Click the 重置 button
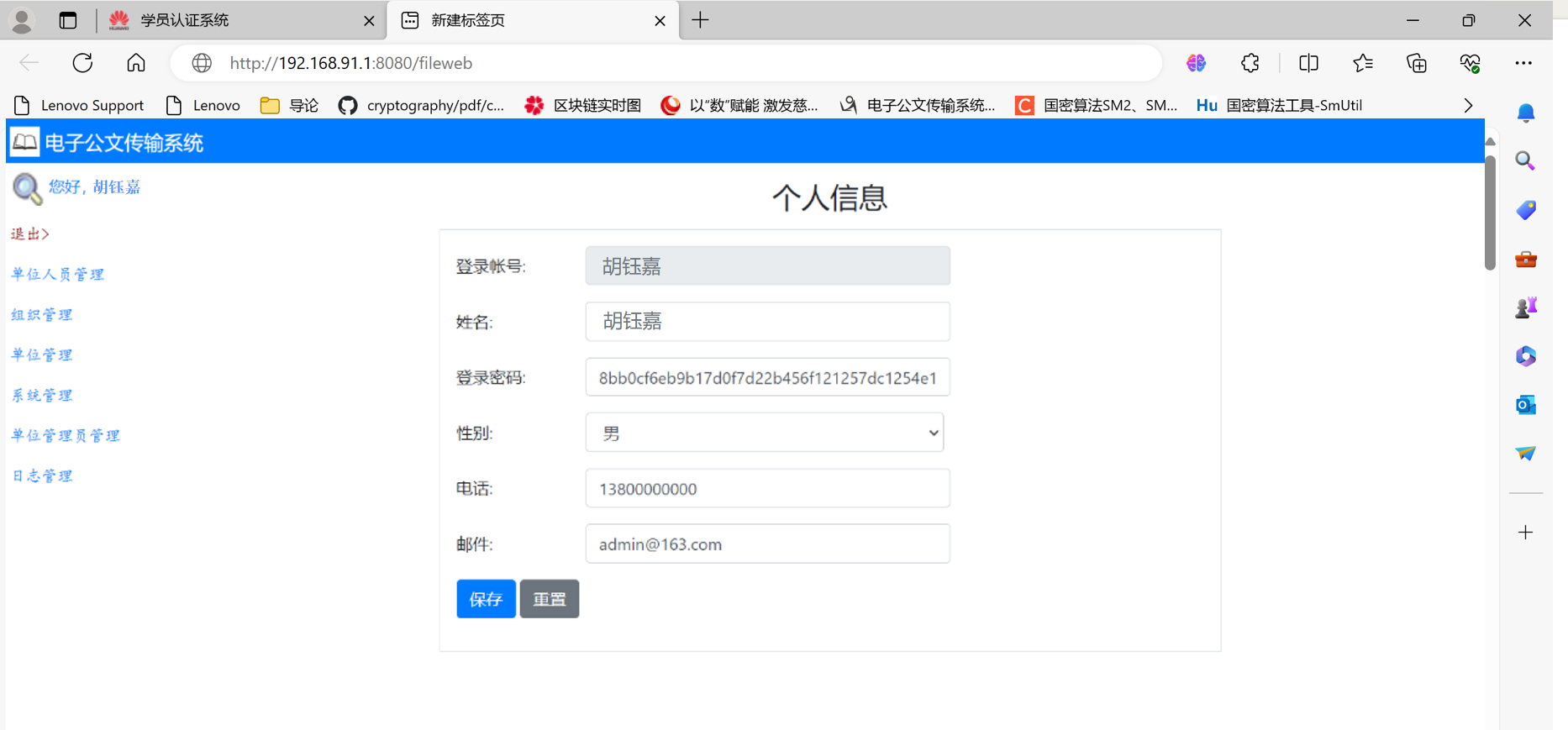 (x=550, y=599)
